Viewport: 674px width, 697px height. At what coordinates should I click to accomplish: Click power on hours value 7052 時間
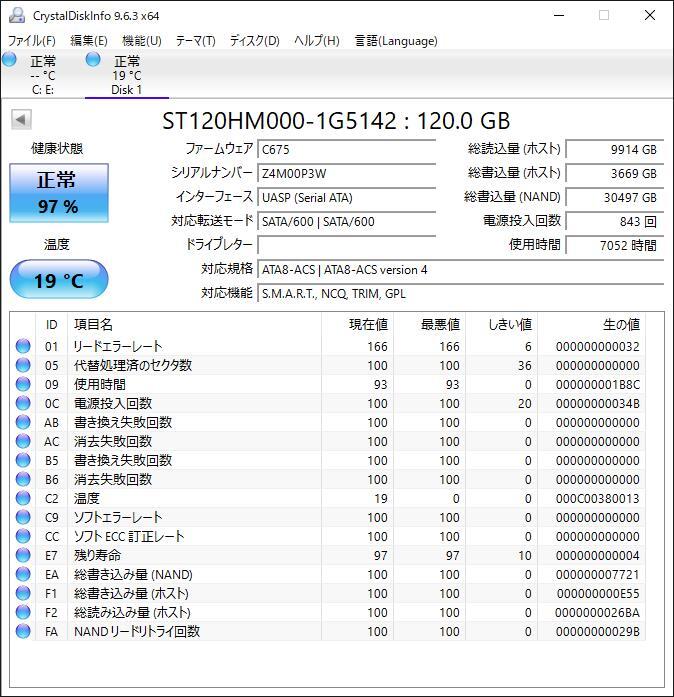tap(614, 245)
